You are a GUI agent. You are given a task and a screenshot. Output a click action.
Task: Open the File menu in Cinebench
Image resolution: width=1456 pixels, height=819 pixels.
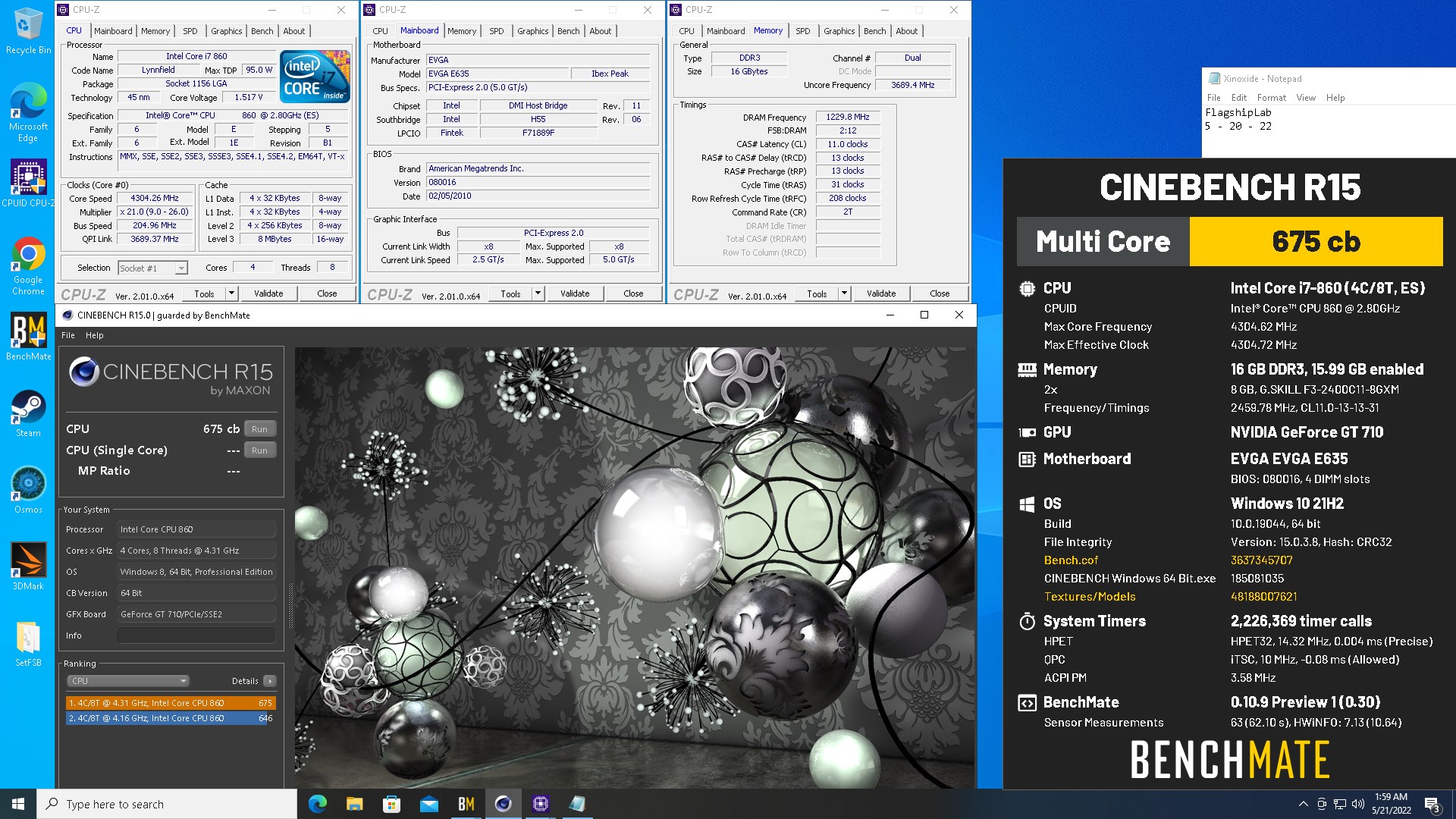pyautogui.click(x=68, y=335)
